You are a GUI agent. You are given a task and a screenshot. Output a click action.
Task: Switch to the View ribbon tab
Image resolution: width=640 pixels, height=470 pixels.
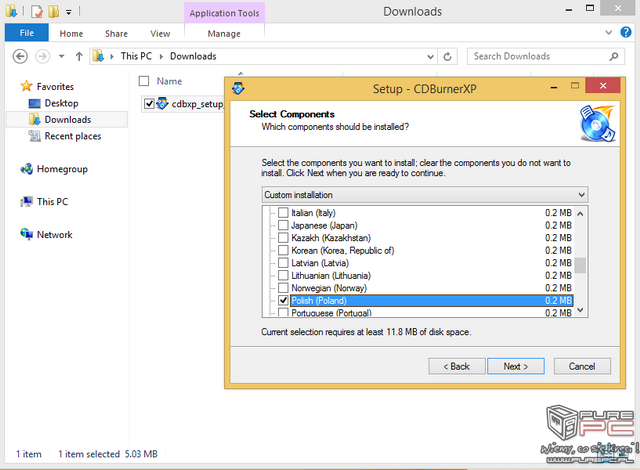[x=160, y=33]
